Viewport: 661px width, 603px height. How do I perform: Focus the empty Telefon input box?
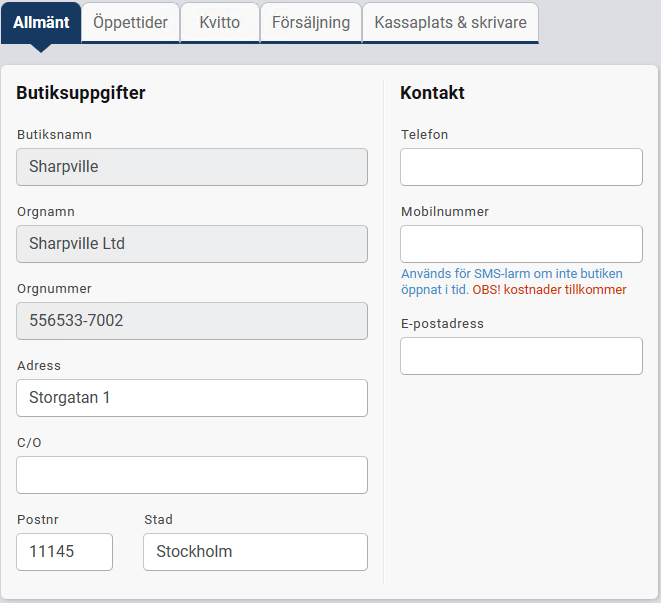521,167
